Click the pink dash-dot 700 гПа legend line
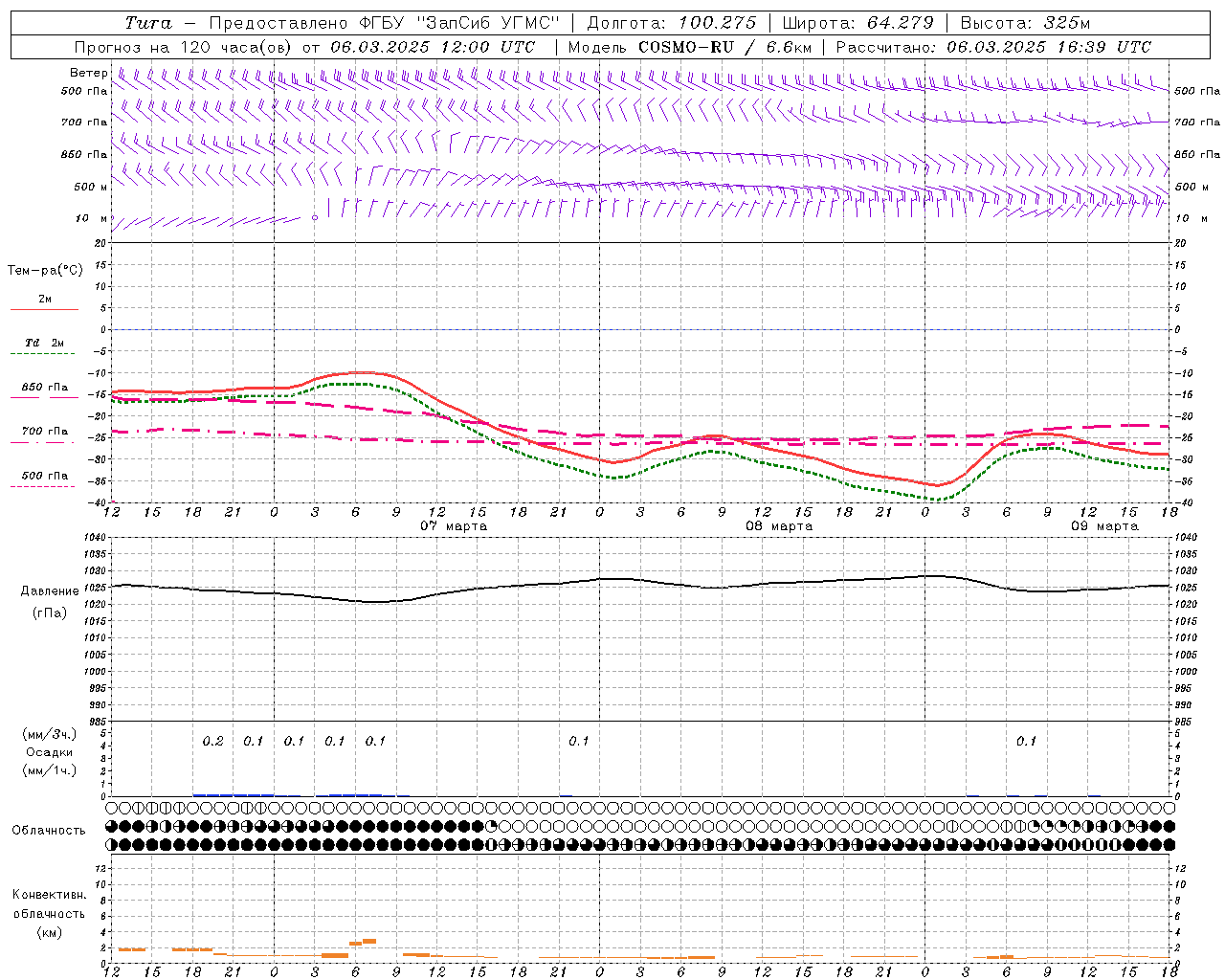Screen dimensions: 1225x980 (x=42, y=443)
